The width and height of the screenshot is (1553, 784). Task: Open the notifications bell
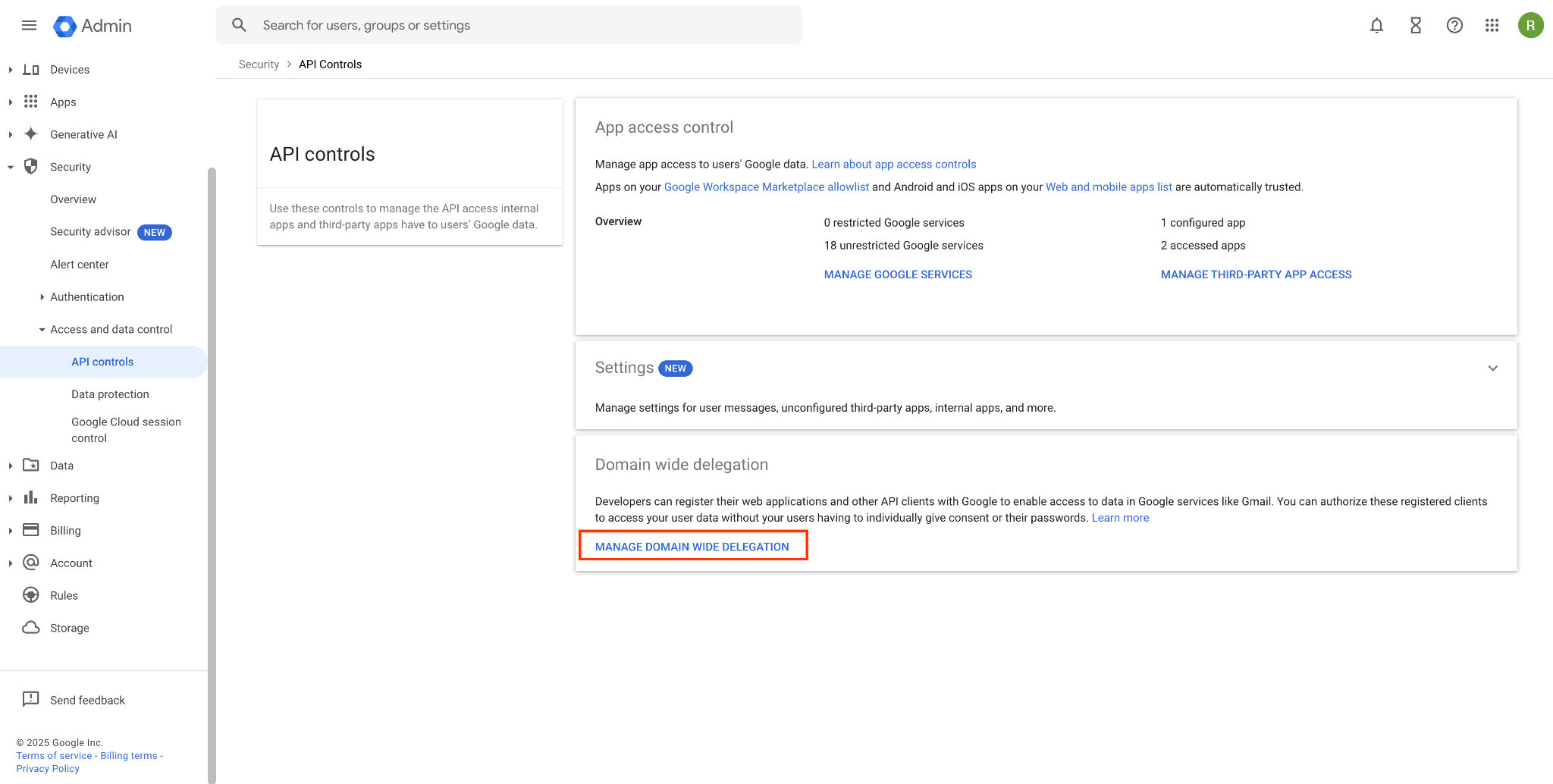click(1376, 25)
